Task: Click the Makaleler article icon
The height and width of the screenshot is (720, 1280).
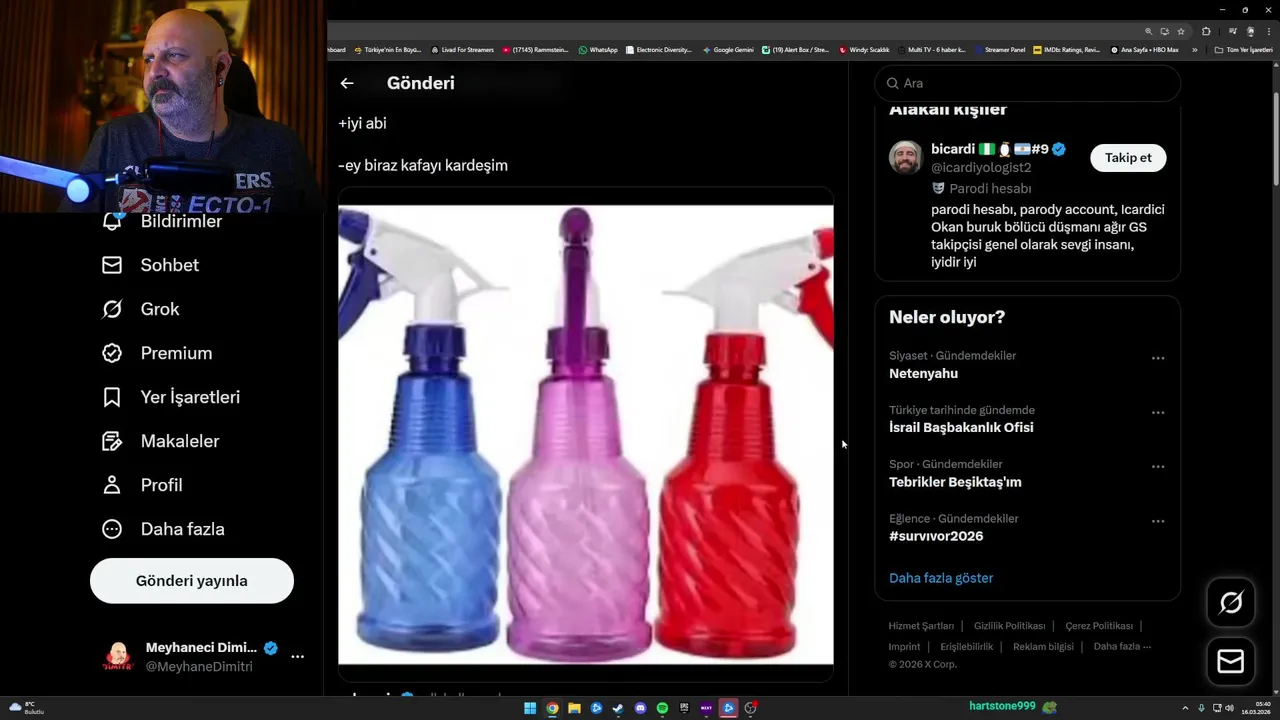Action: pyautogui.click(x=112, y=441)
